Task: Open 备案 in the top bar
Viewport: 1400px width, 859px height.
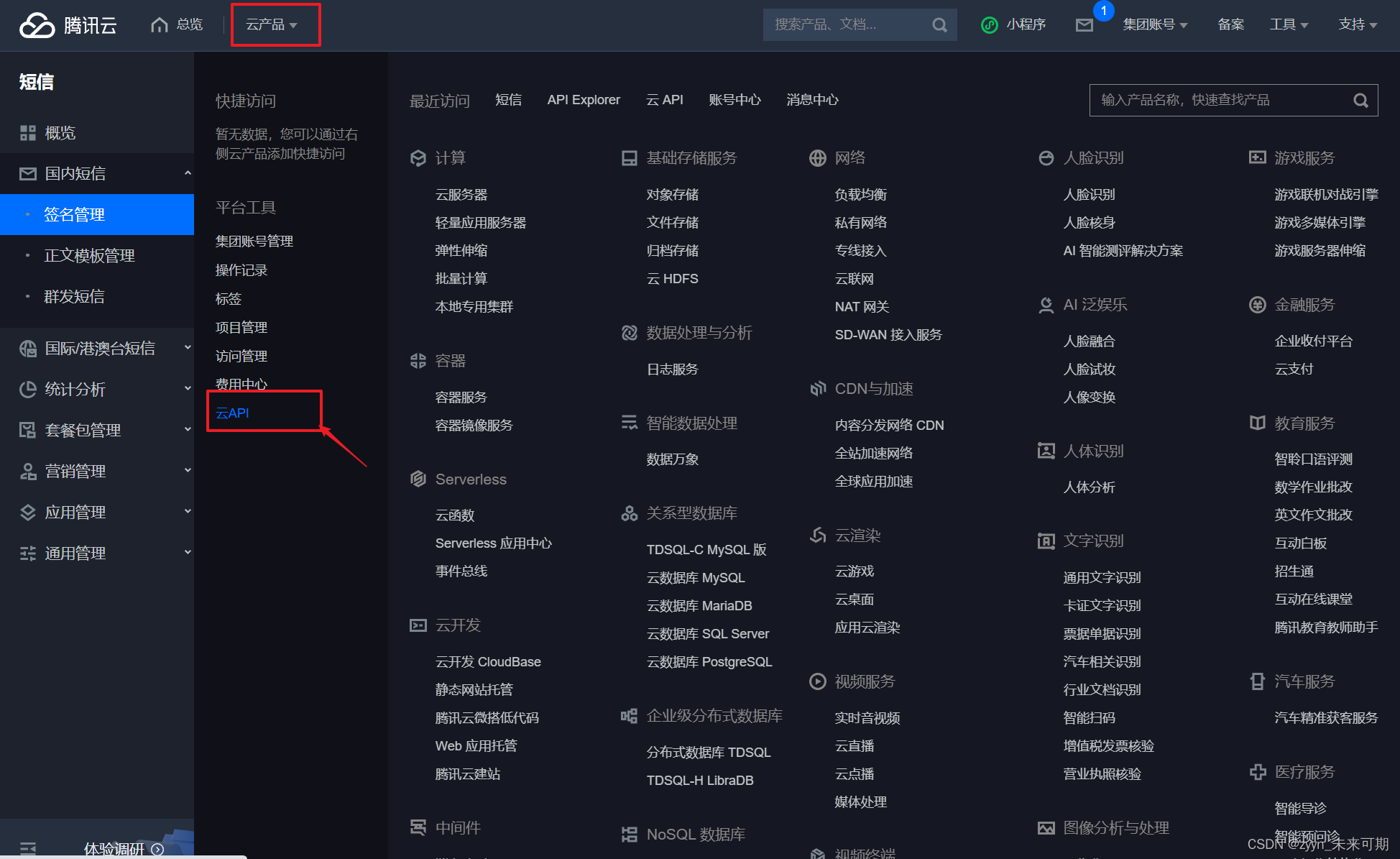Action: tap(1231, 25)
